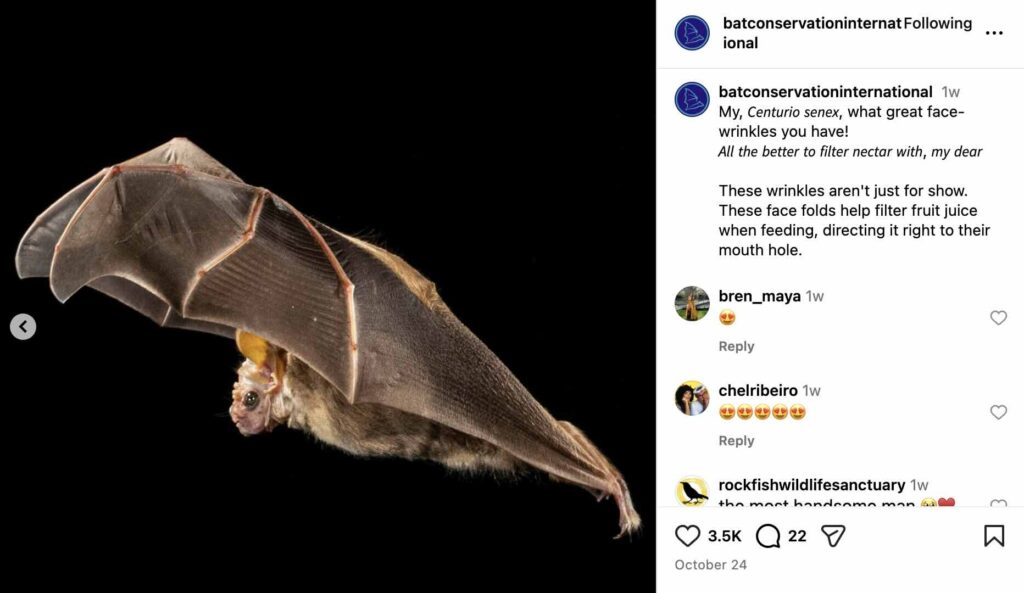The height and width of the screenshot is (593, 1024).
Task: Click chelribeiro's profile picture
Action: 692,399
